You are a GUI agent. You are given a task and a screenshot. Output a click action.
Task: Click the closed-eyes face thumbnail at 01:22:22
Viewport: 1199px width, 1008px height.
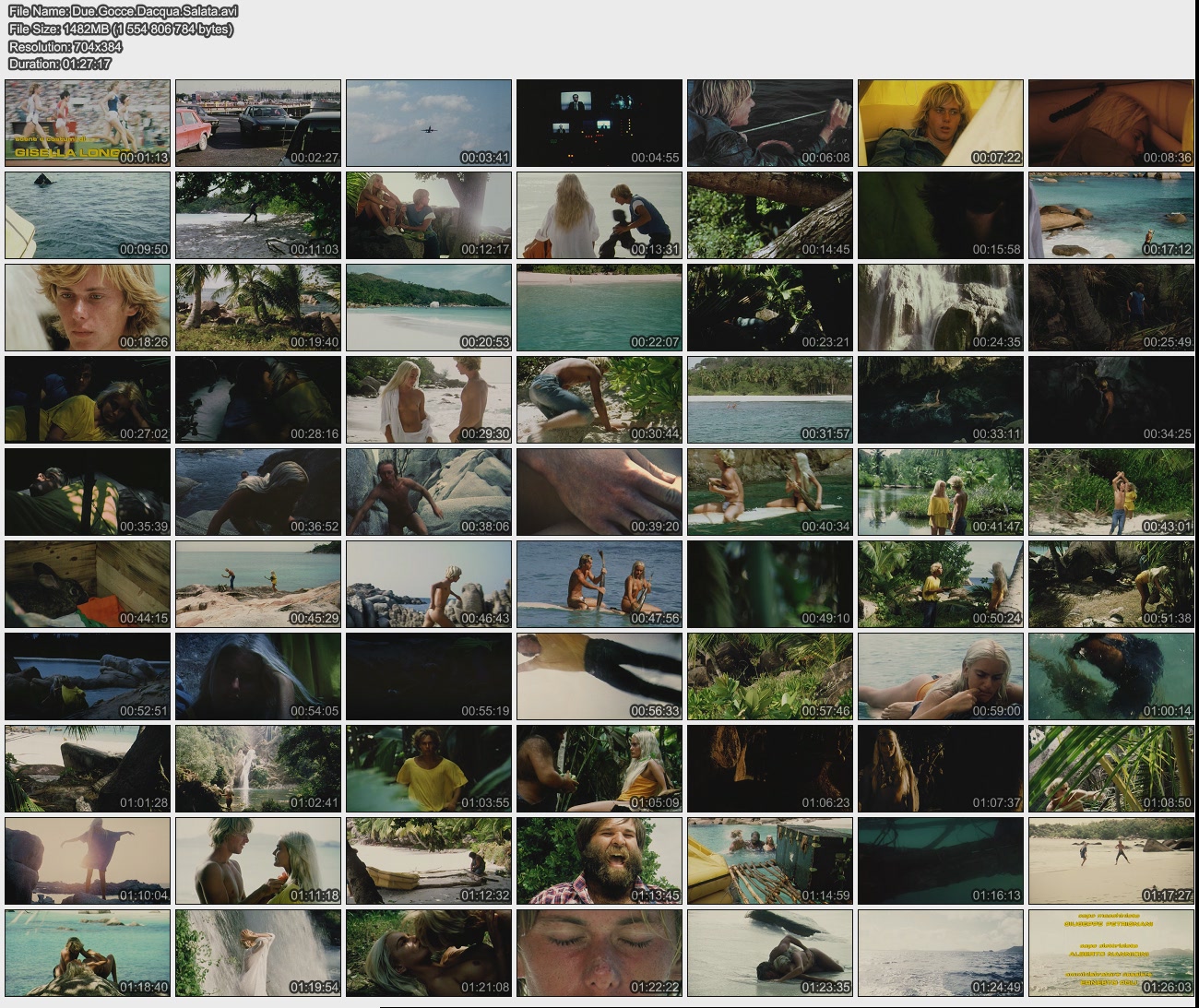tap(599, 953)
